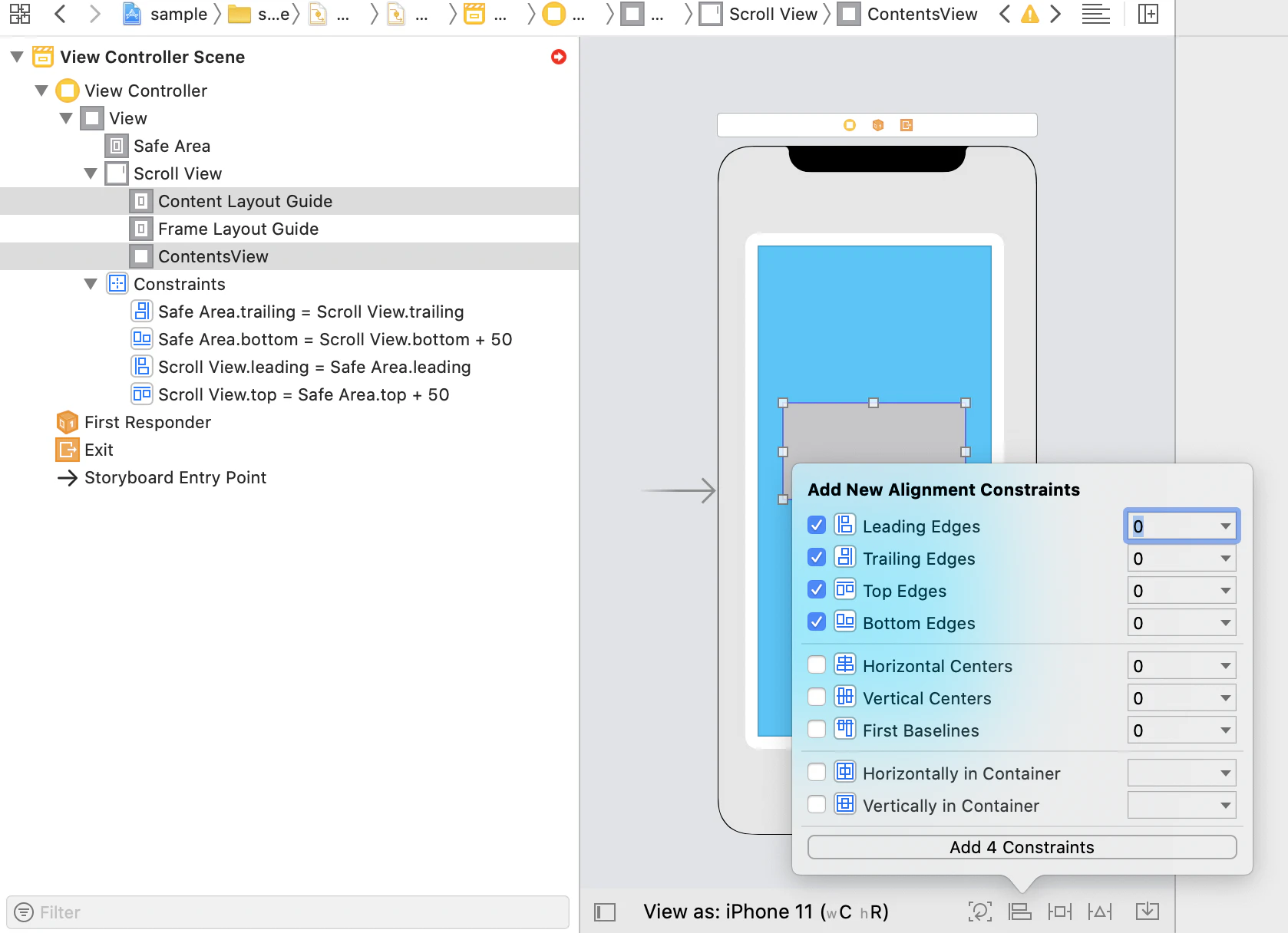Open Resolve Auto Layout Issues button

[1100, 912]
